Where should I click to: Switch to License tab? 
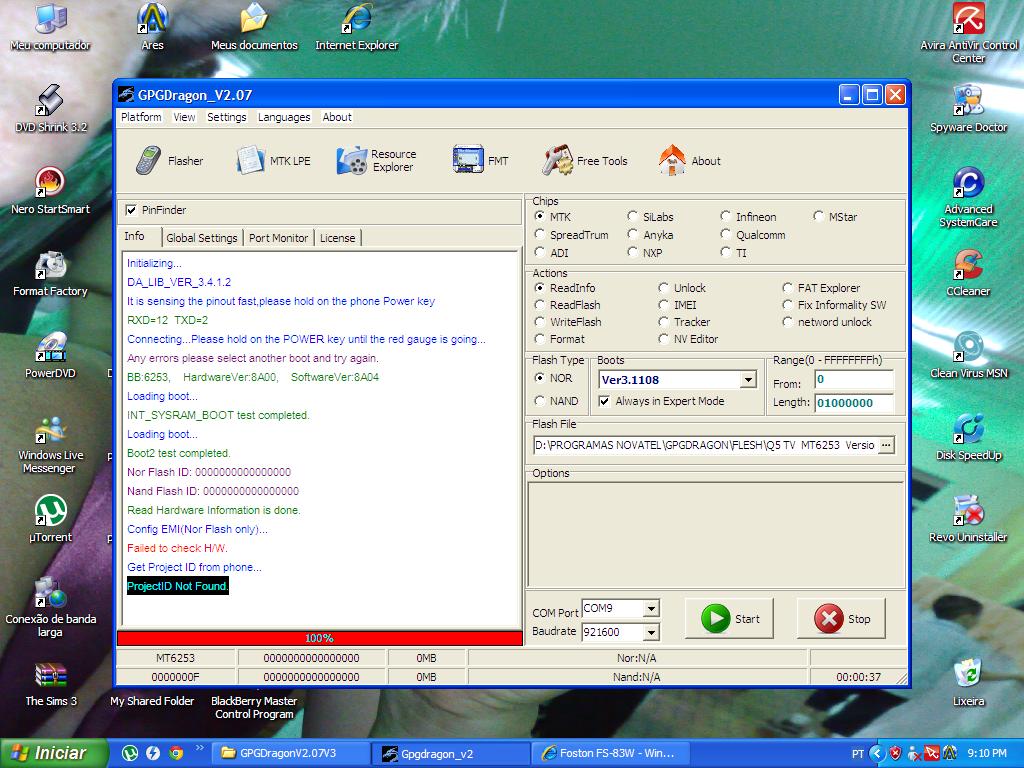[338, 238]
